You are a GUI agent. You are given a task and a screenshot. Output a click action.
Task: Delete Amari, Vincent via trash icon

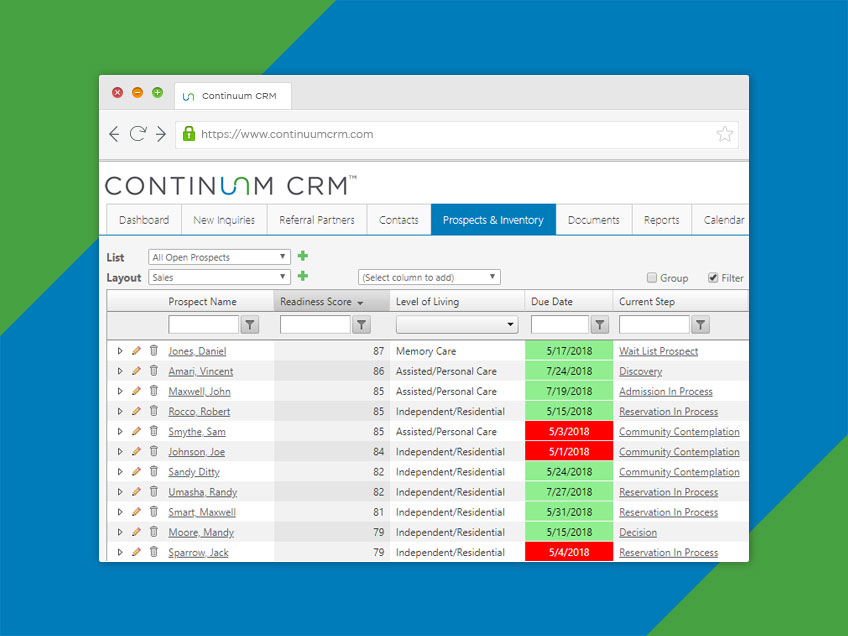click(x=153, y=371)
